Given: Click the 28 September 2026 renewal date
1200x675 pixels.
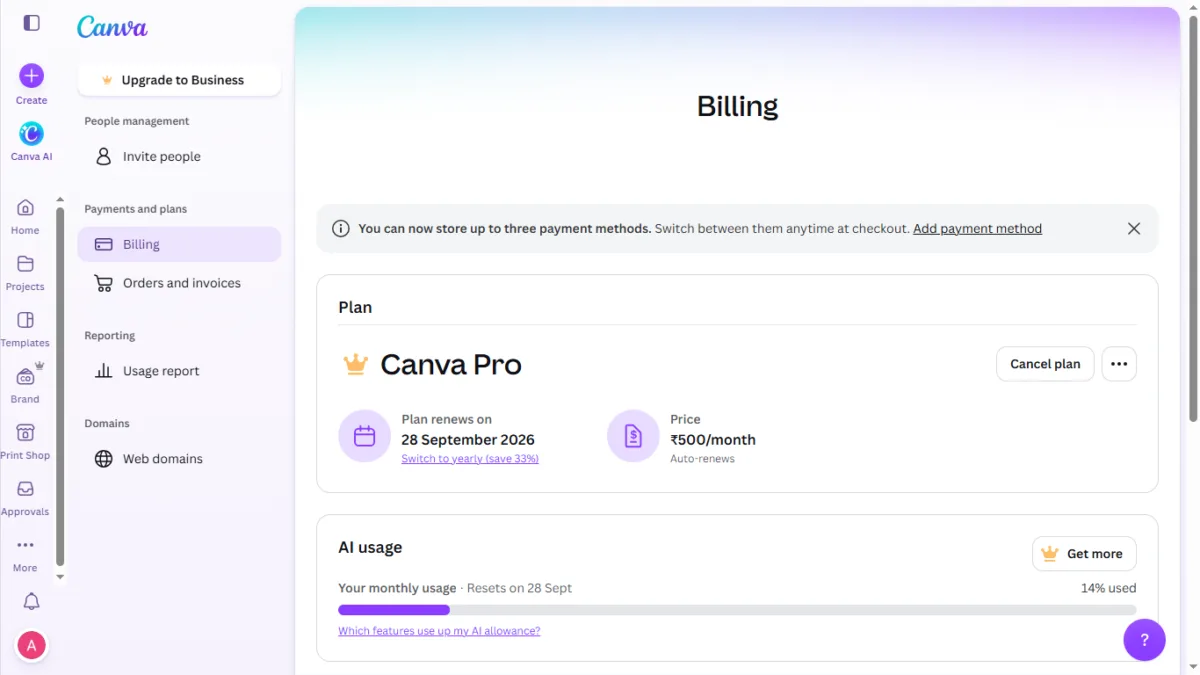Looking at the screenshot, I should pyautogui.click(x=468, y=440).
